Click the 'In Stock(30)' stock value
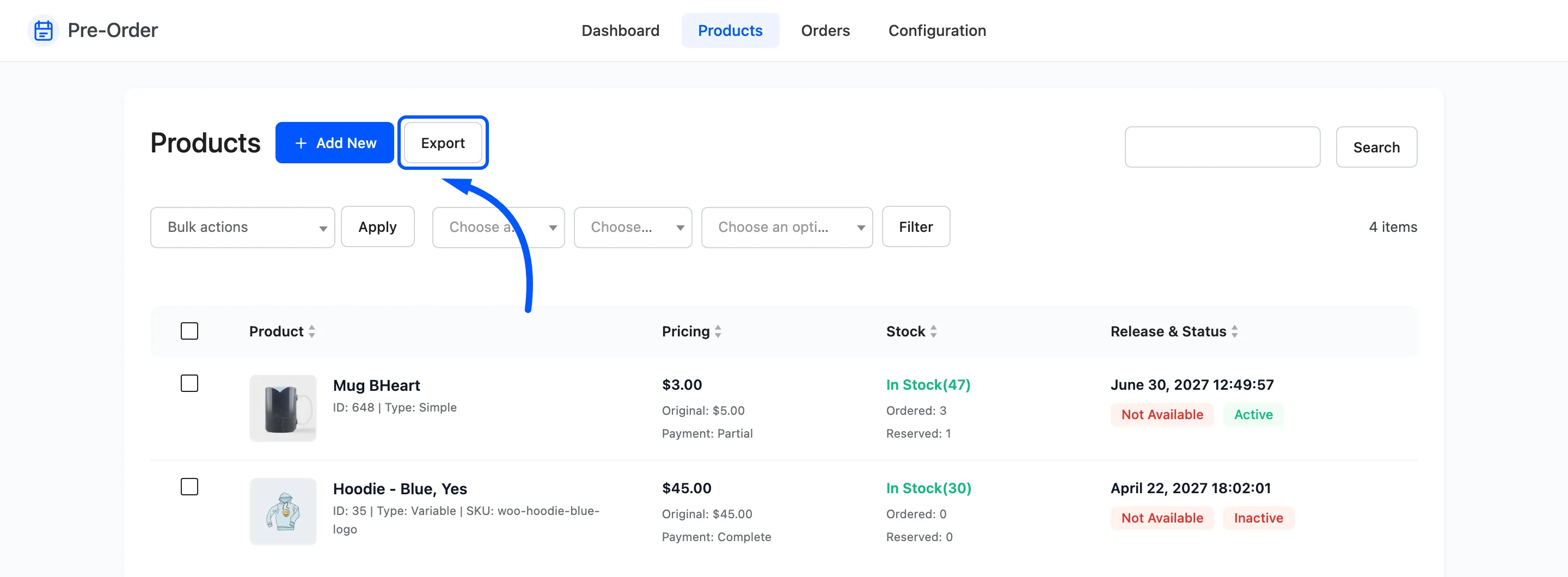Viewport: 1568px width, 577px height. (x=928, y=488)
